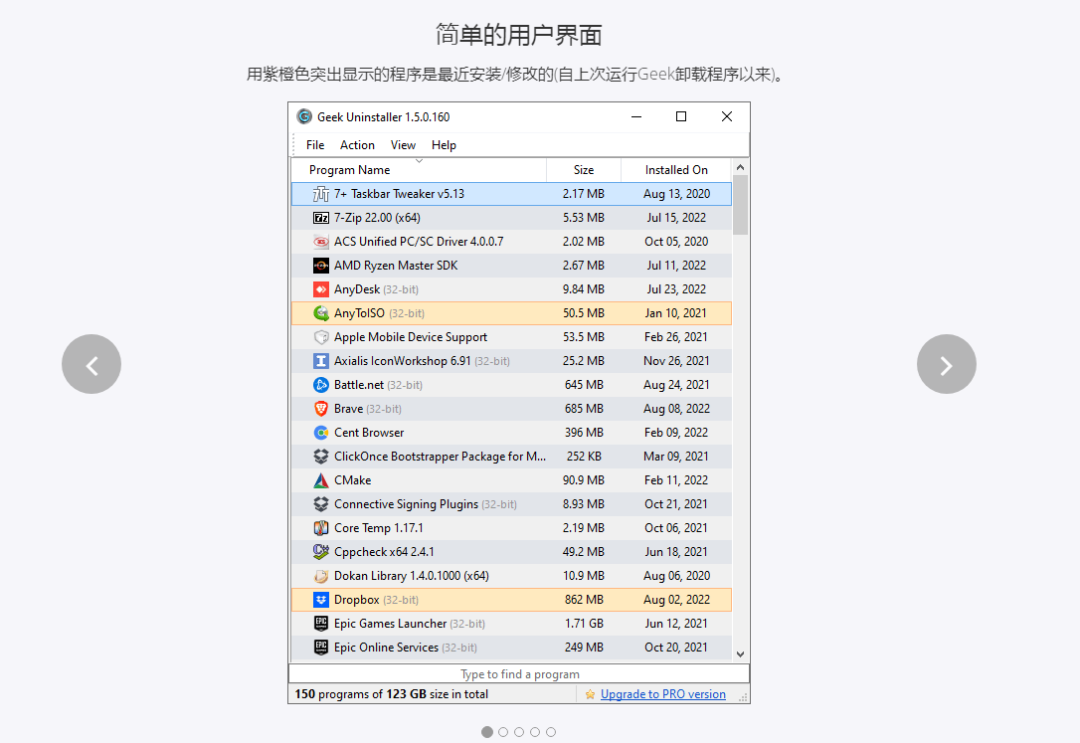Select the third carousel dot

(x=519, y=732)
